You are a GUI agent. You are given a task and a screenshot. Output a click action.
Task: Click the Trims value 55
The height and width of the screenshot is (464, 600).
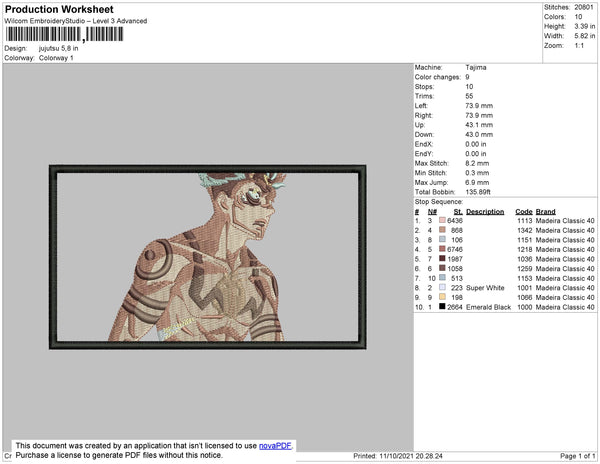(x=469, y=96)
